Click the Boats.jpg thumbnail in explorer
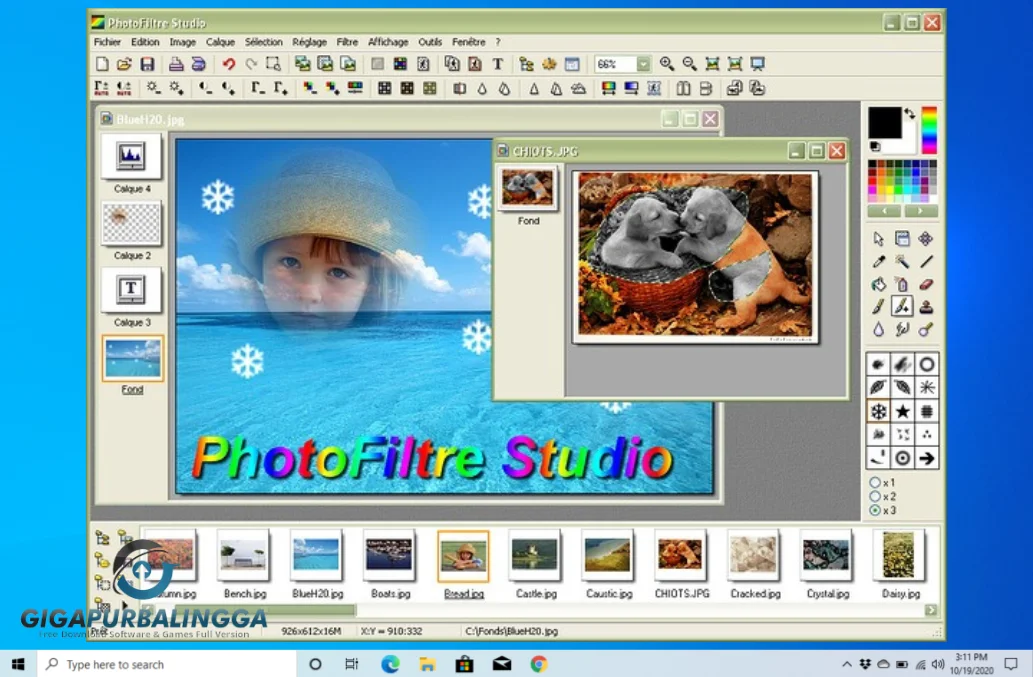Image resolution: width=1033 pixels, height=677 pixels. [389, 556]
